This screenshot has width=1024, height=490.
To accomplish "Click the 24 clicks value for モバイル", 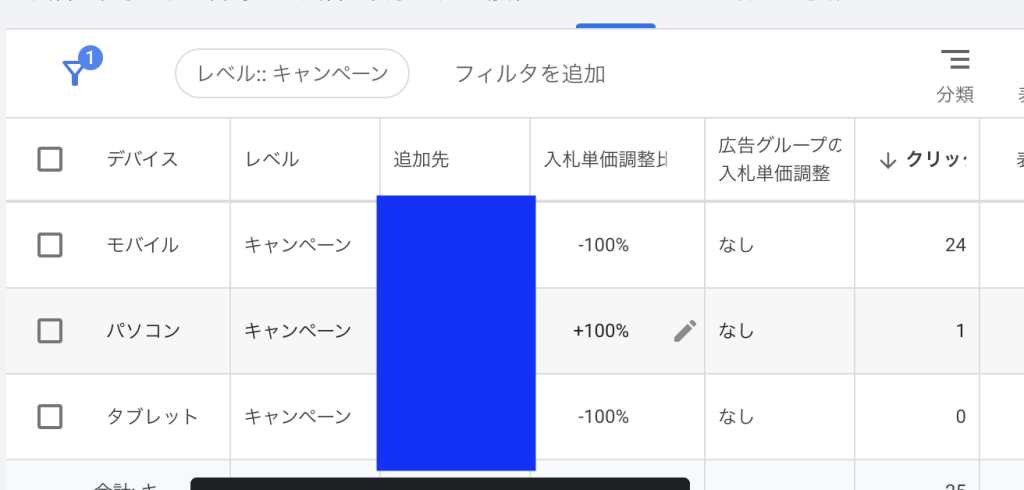I will tap(955, 245).
